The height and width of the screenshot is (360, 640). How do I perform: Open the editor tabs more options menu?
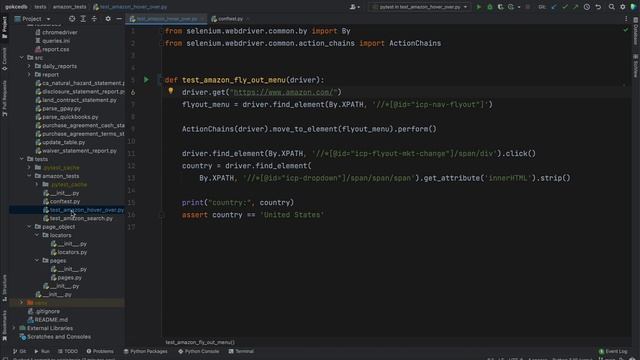tap(626, 19)
